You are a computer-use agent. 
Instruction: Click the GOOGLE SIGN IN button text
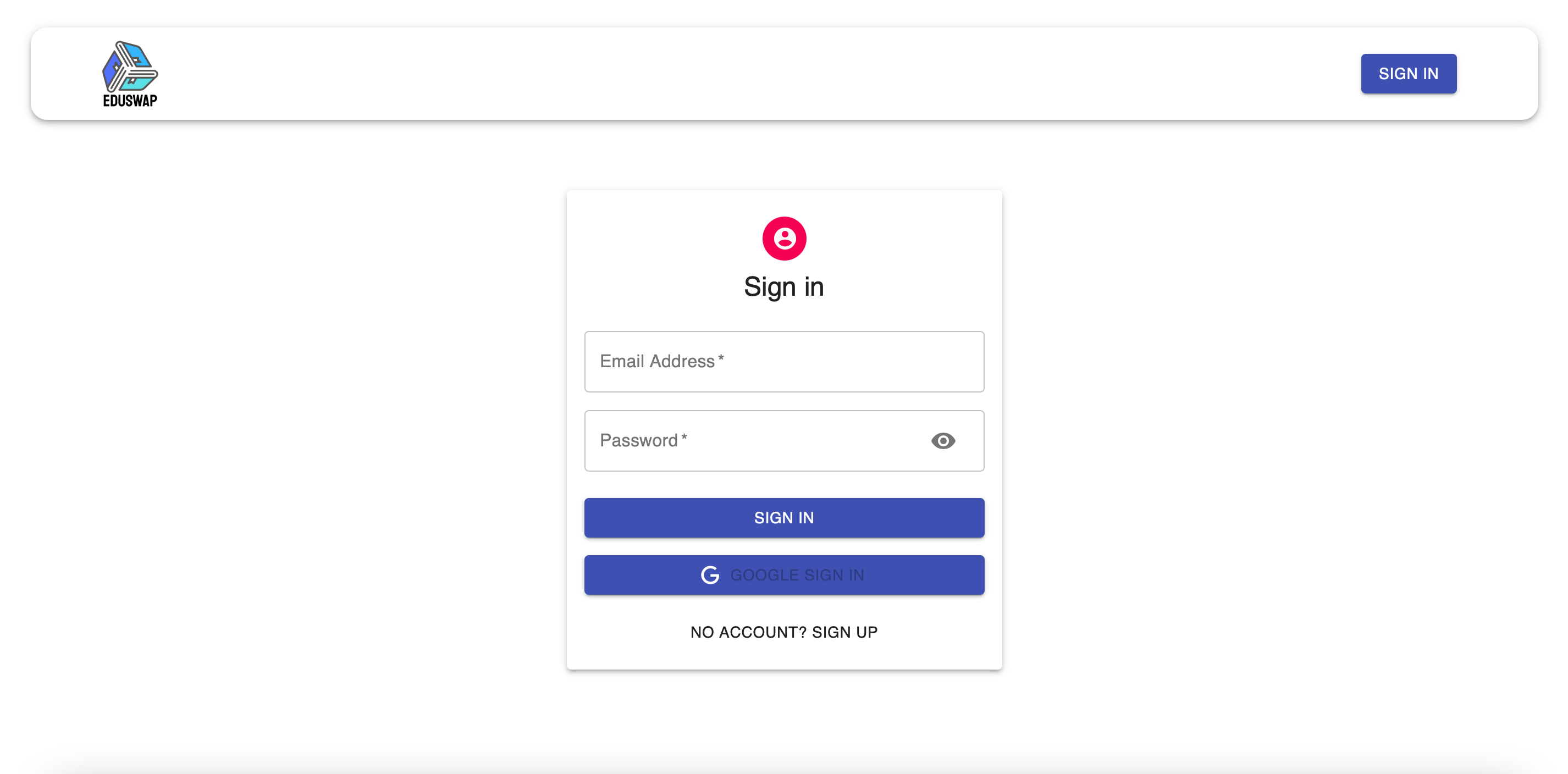[x=797, y=575]
